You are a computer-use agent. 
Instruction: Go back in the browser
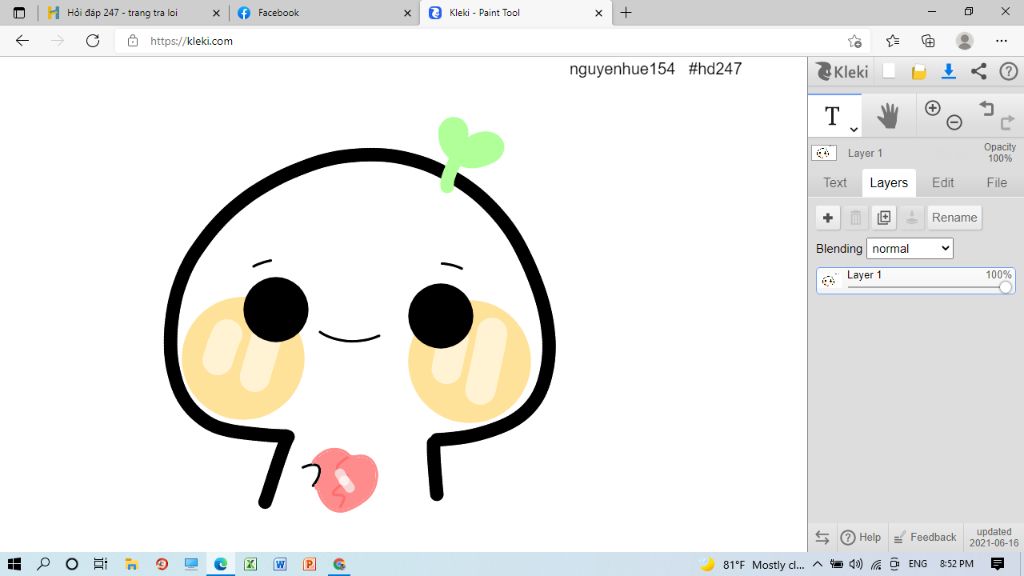[22, 41]
